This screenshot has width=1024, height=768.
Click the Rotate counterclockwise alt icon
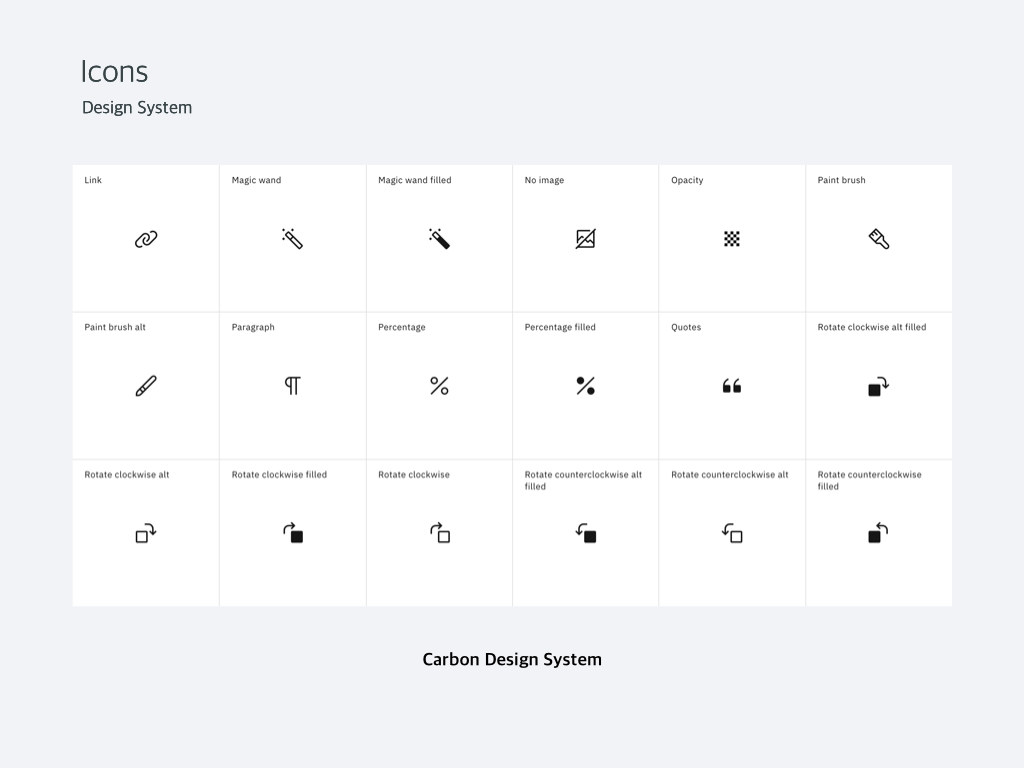tap(731, 533)
